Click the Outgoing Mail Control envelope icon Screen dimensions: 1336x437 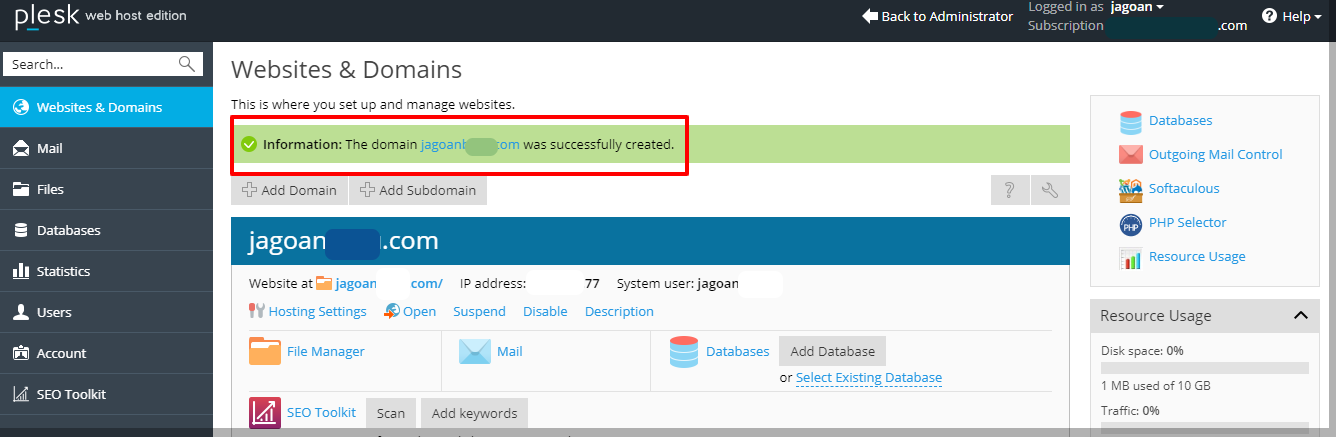click(x=1131, y=155)
